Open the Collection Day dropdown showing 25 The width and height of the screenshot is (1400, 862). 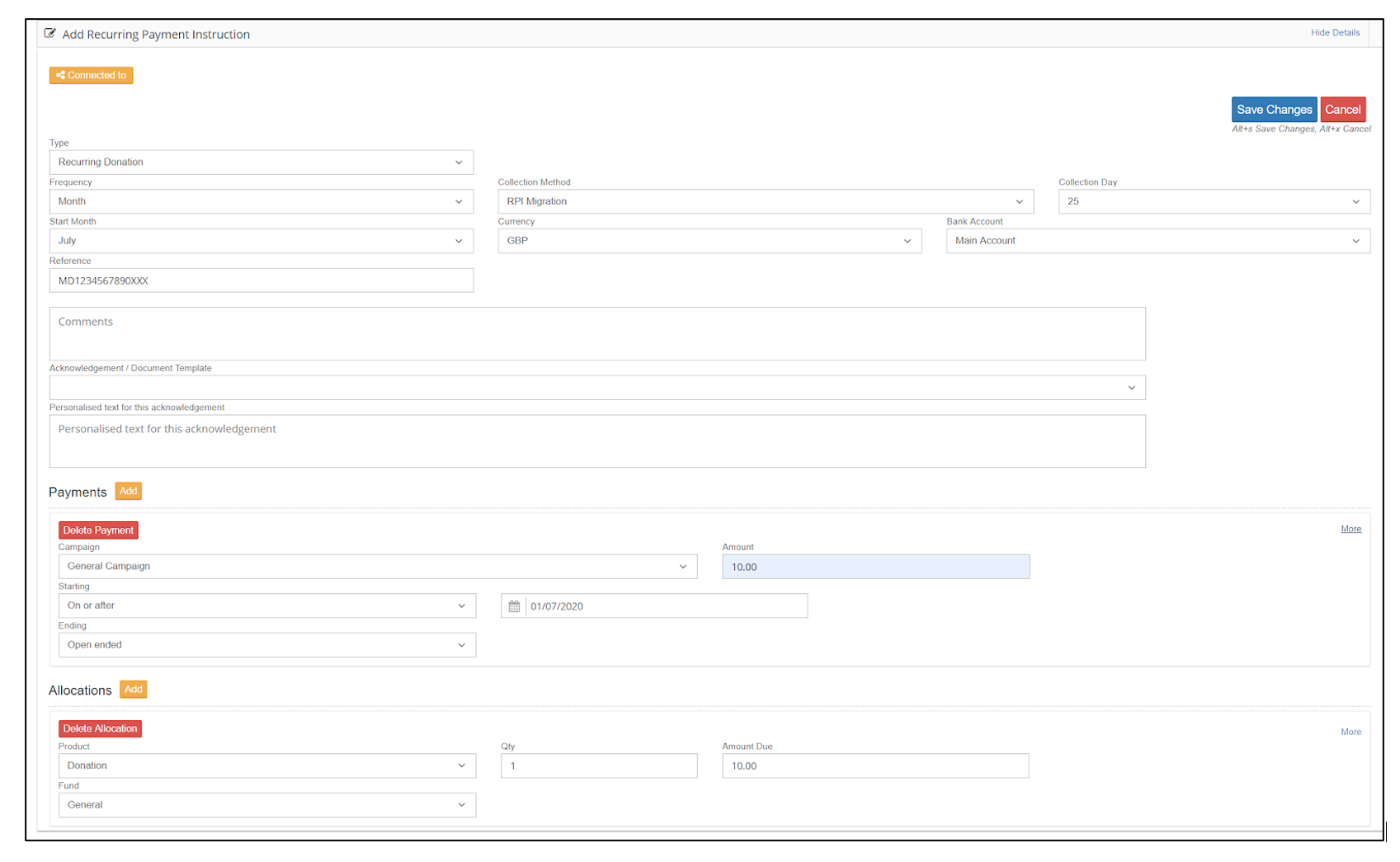1214,201
